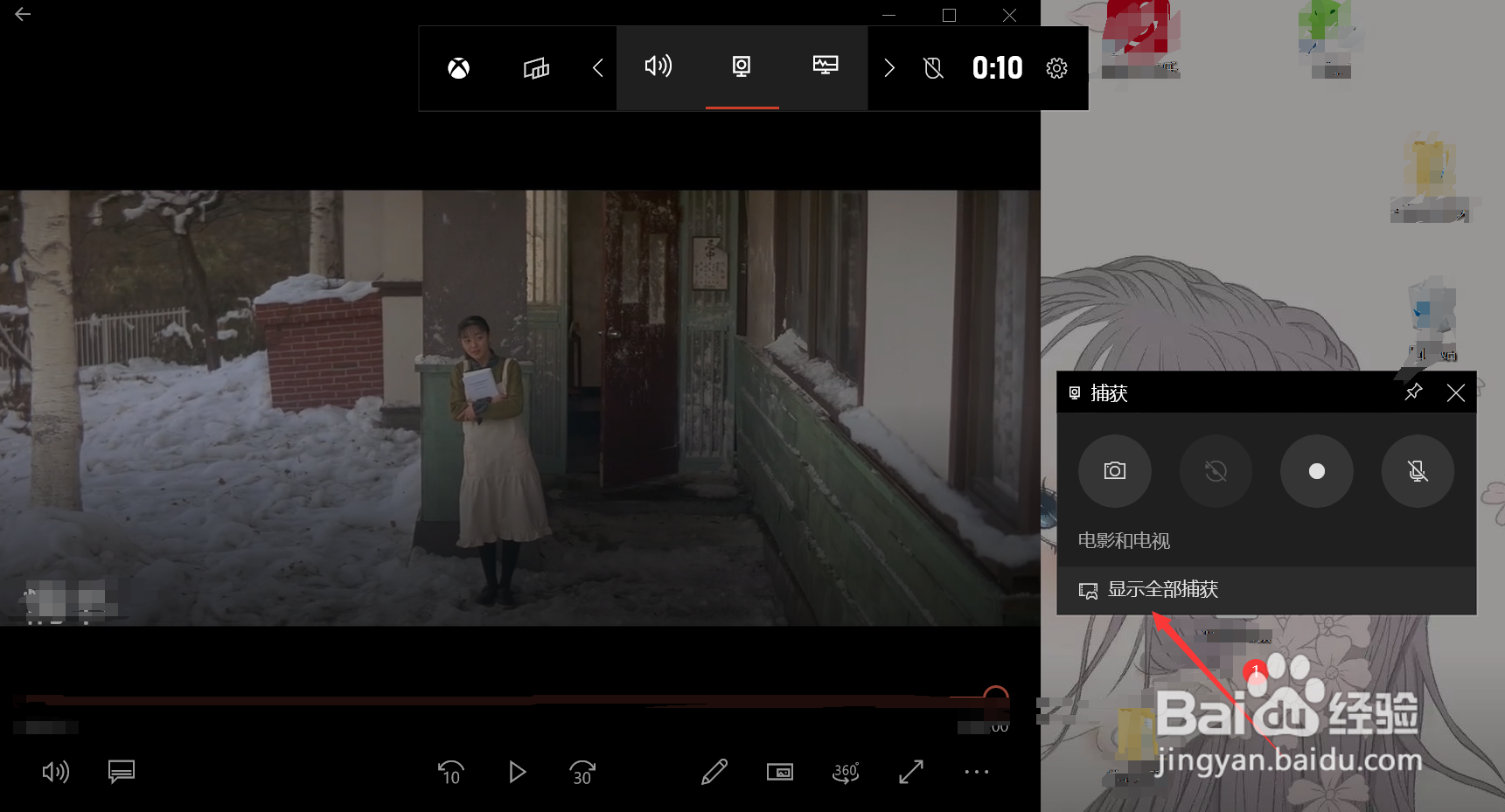Open Game Bar settings gear
Image resolution: width=1505 pixels, height=812 pixels.
tap(1056, 68)
